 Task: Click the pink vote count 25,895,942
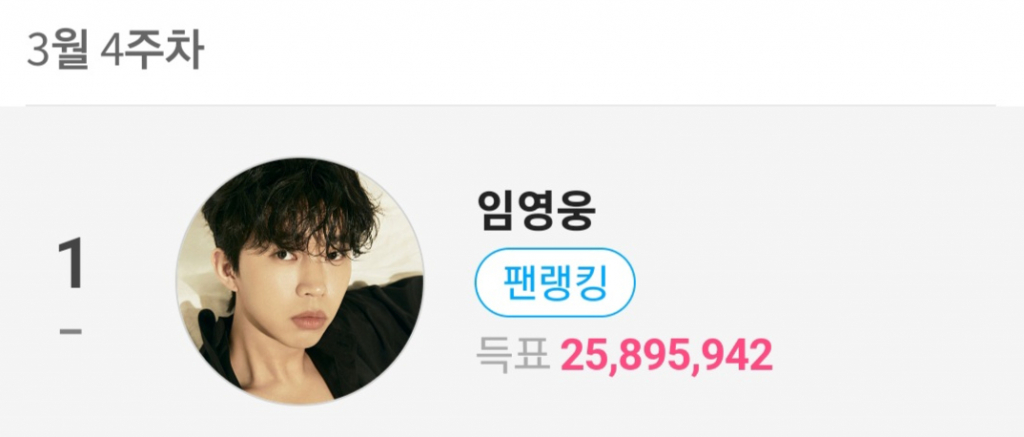tap(667, 357)
